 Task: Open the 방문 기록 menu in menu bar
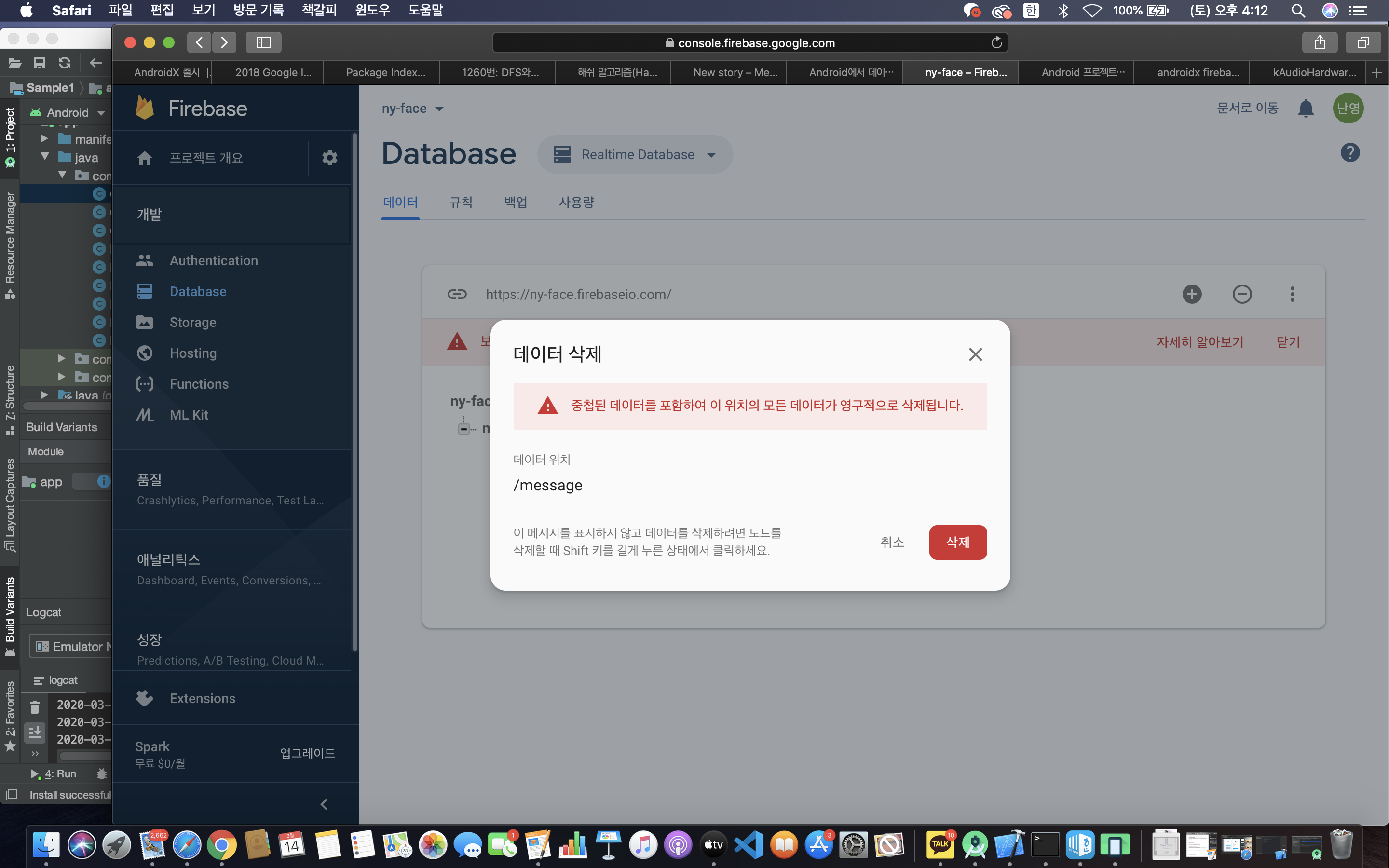[259, 10]
